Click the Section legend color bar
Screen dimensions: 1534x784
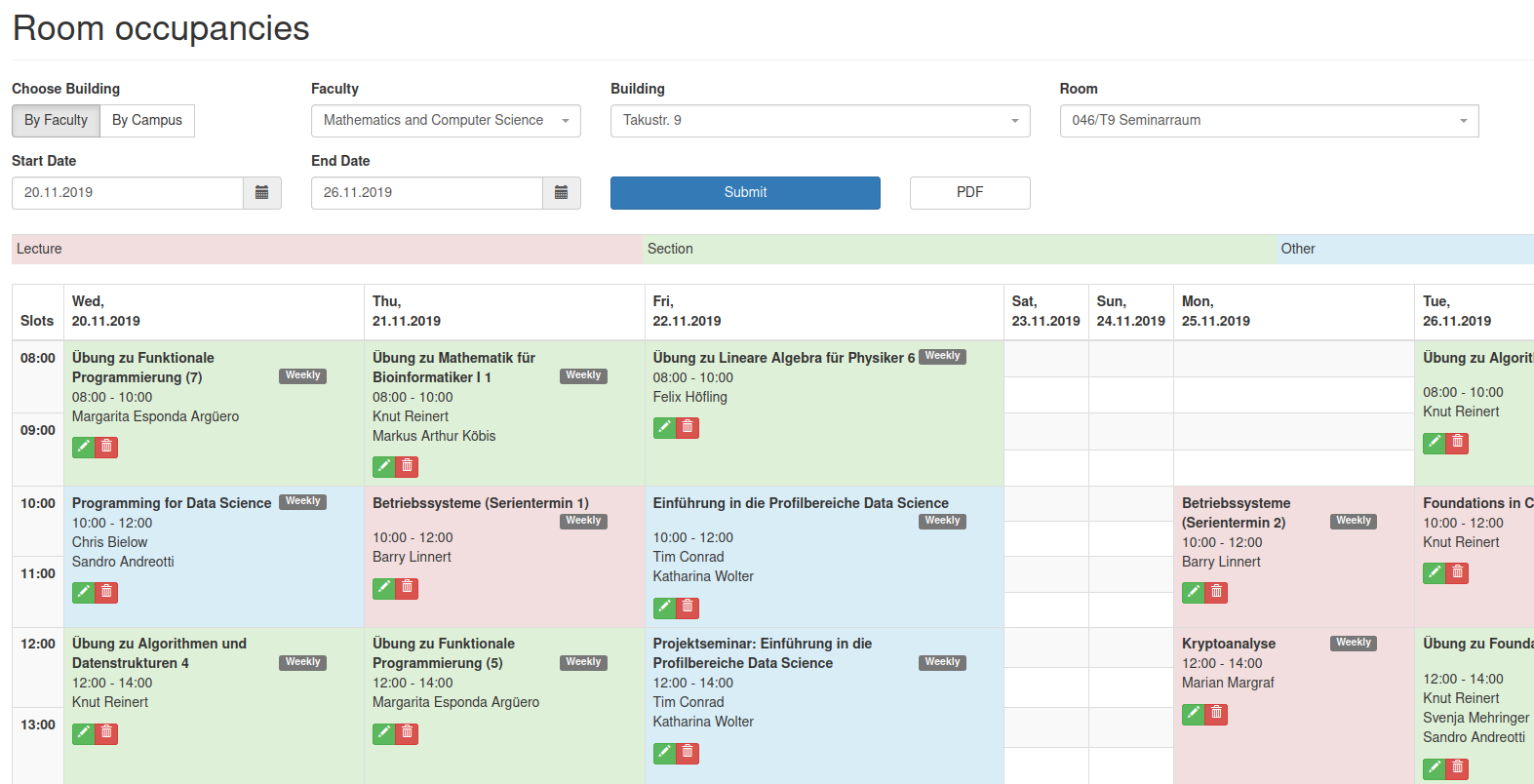point(960,250)
